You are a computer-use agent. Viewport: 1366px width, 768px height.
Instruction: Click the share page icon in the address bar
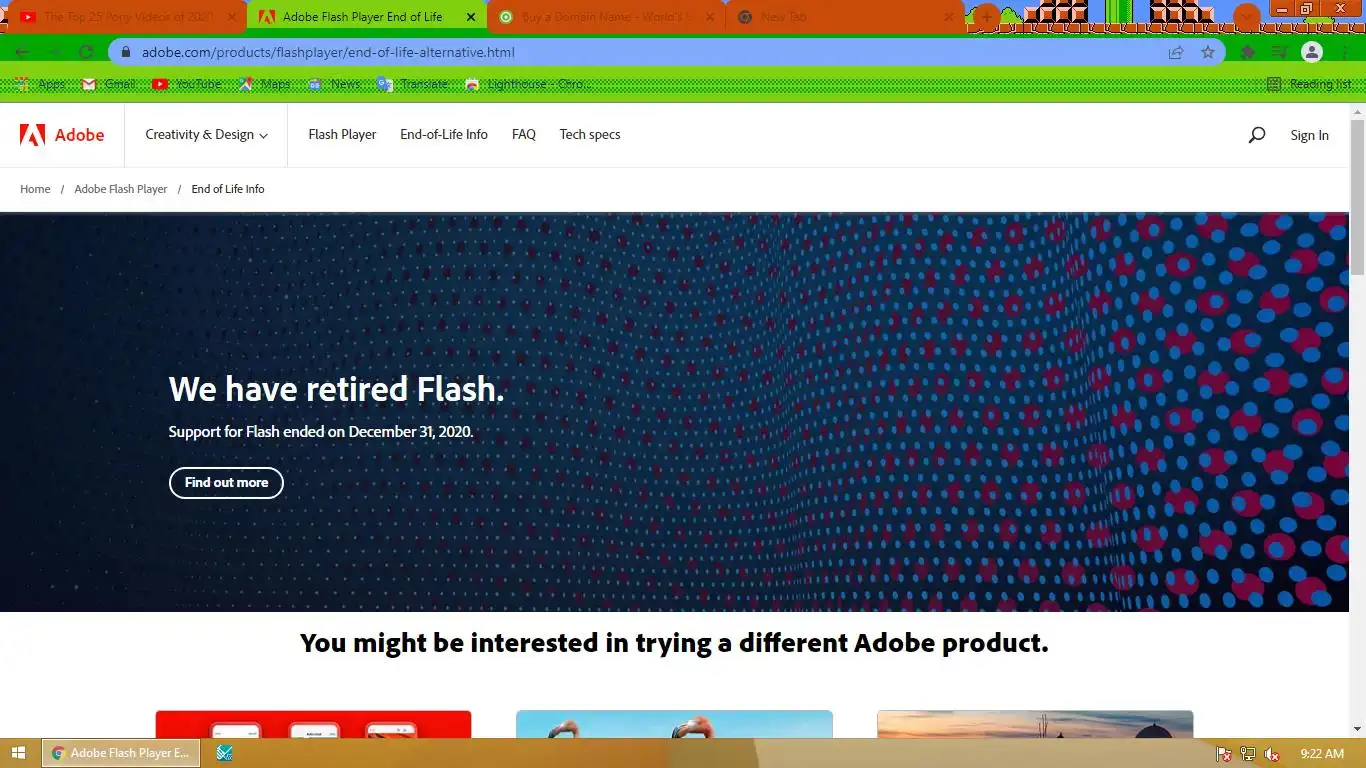click(1176, 52)
